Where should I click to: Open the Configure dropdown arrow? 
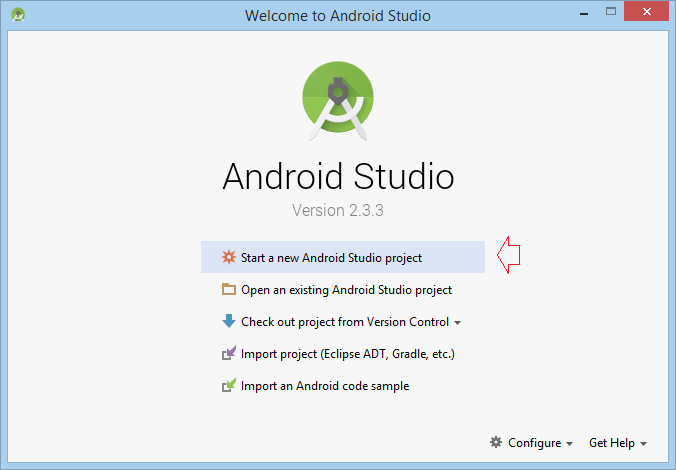coord(570,444)
